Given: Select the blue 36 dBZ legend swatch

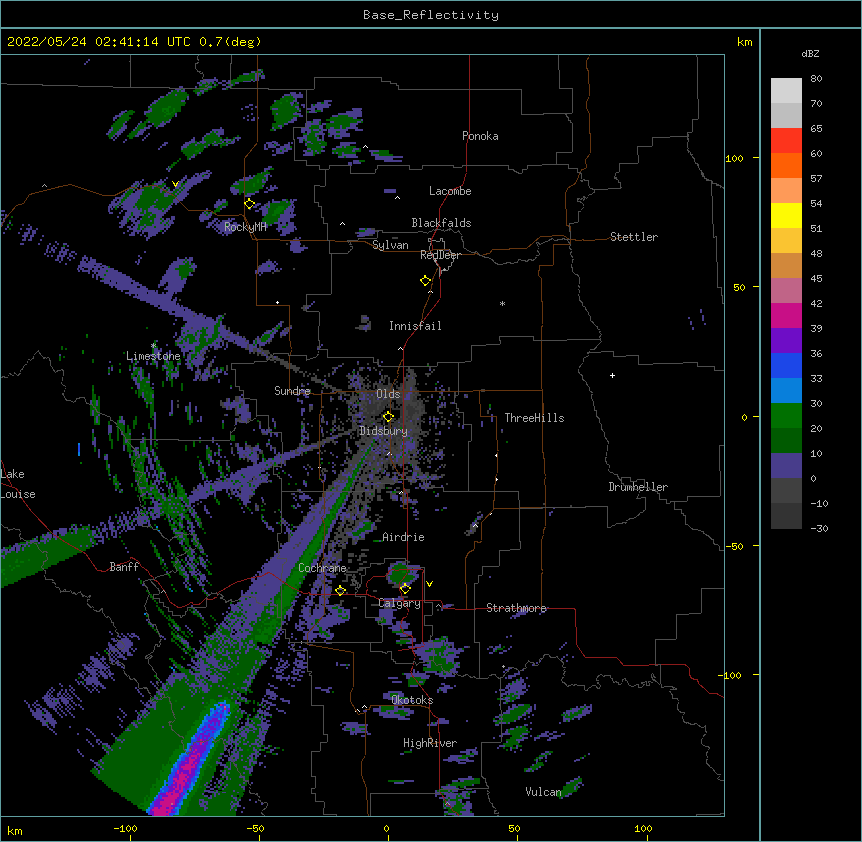Looking at the screenshot, I should 786,365.
